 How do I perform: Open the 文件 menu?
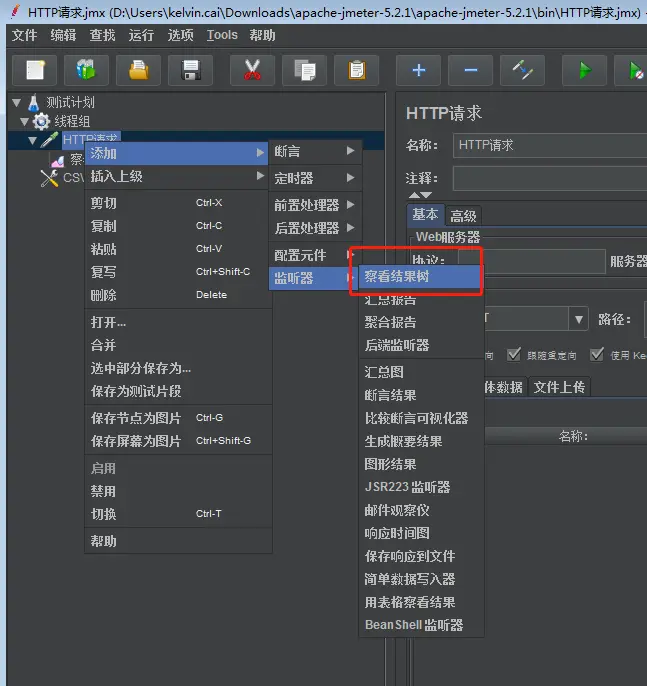pyautogui.click(x=24, y=35)
